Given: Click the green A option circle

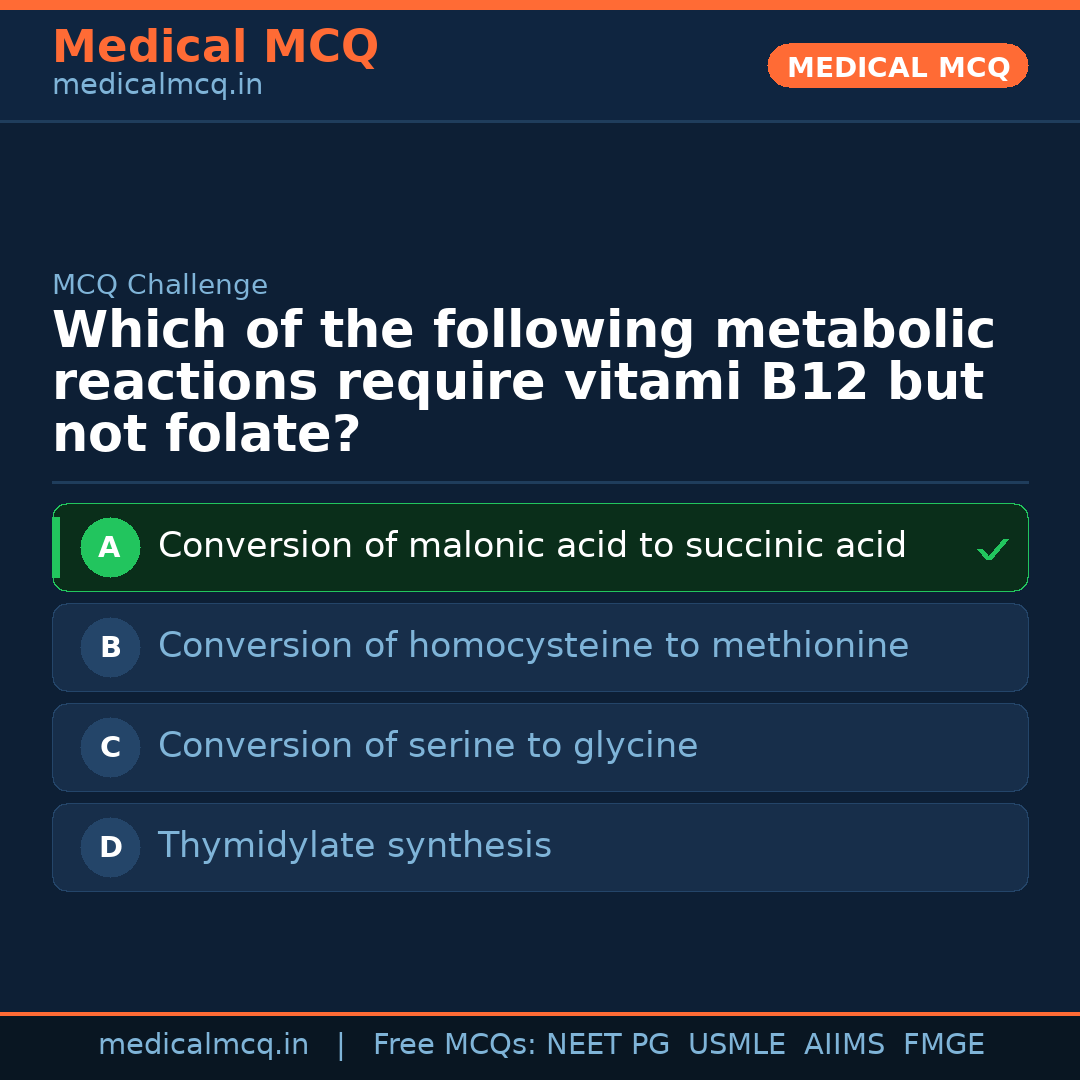Looking at the screenshot, I should [110, 547].
